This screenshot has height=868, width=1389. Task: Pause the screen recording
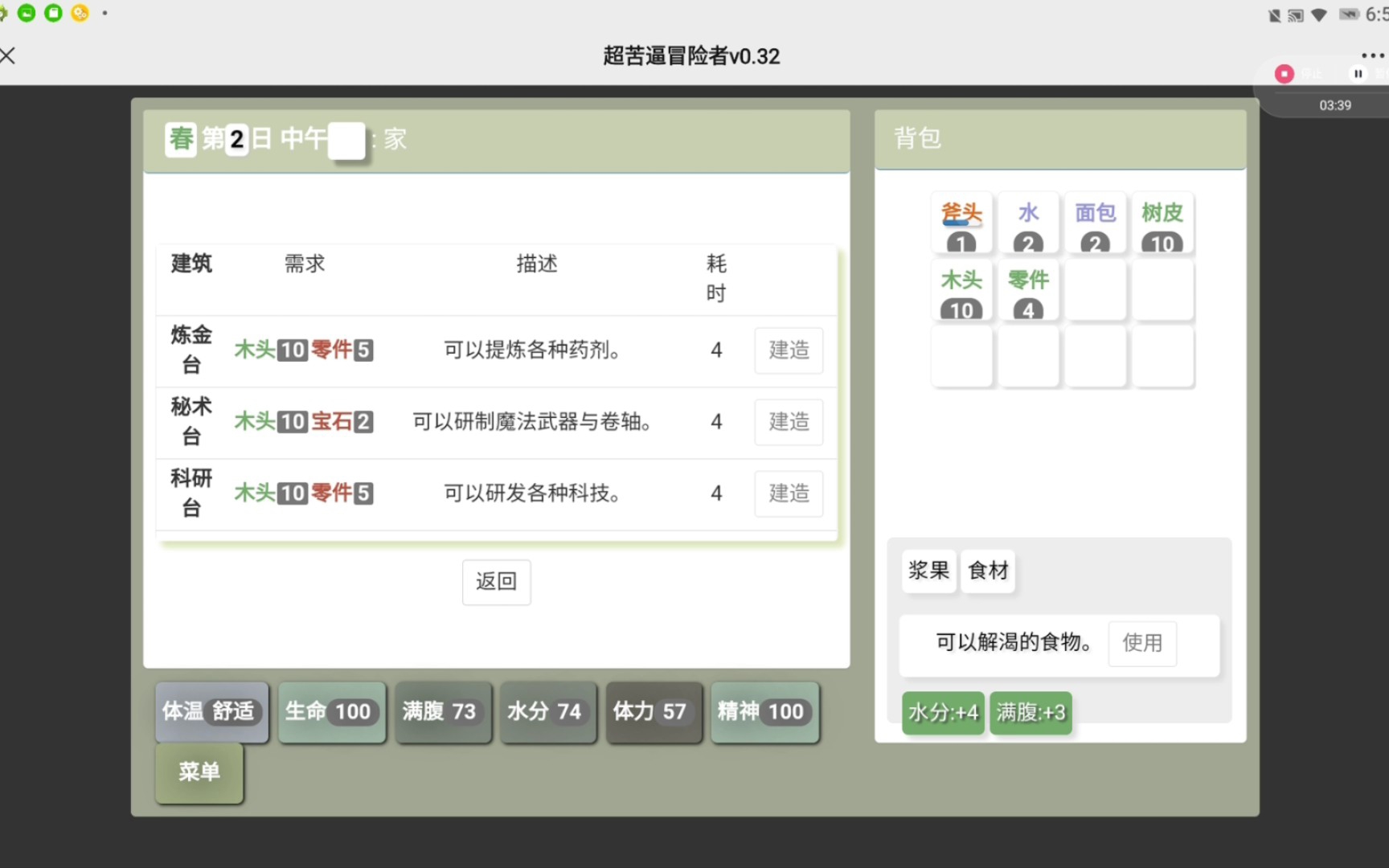[1358, 74]
